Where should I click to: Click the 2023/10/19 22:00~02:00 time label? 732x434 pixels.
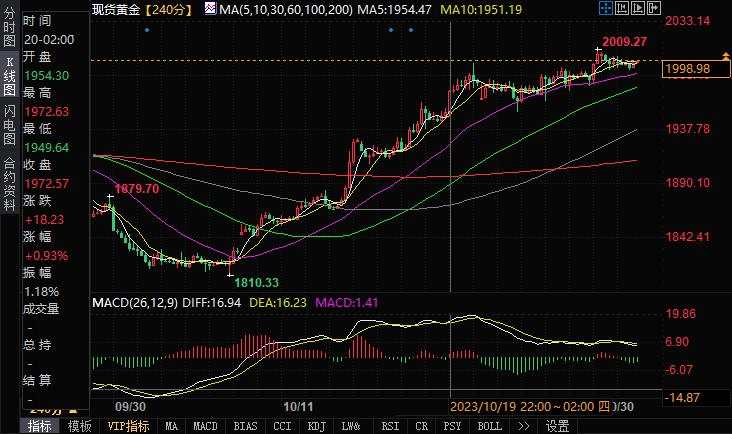530,406
